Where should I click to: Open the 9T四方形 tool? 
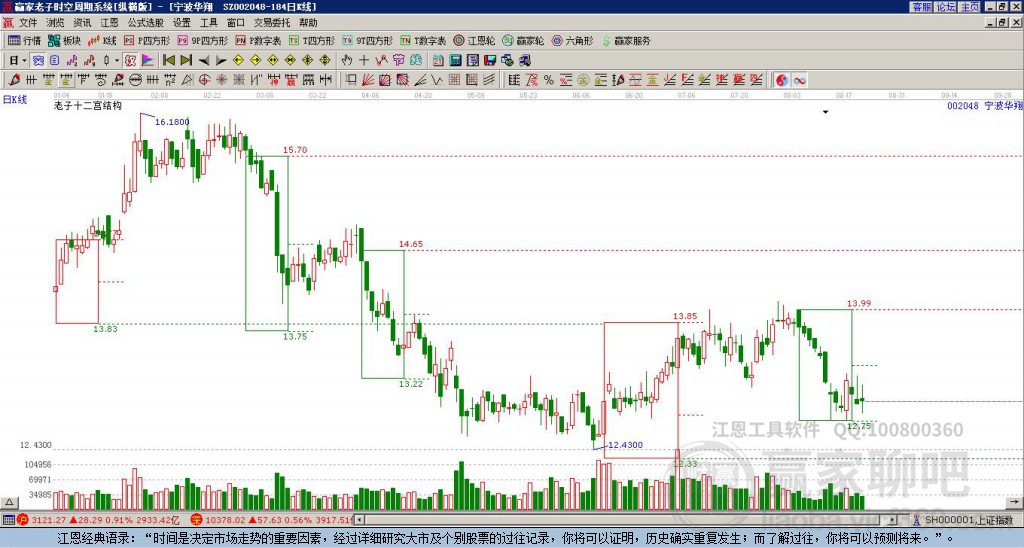[x=368, y=40]
